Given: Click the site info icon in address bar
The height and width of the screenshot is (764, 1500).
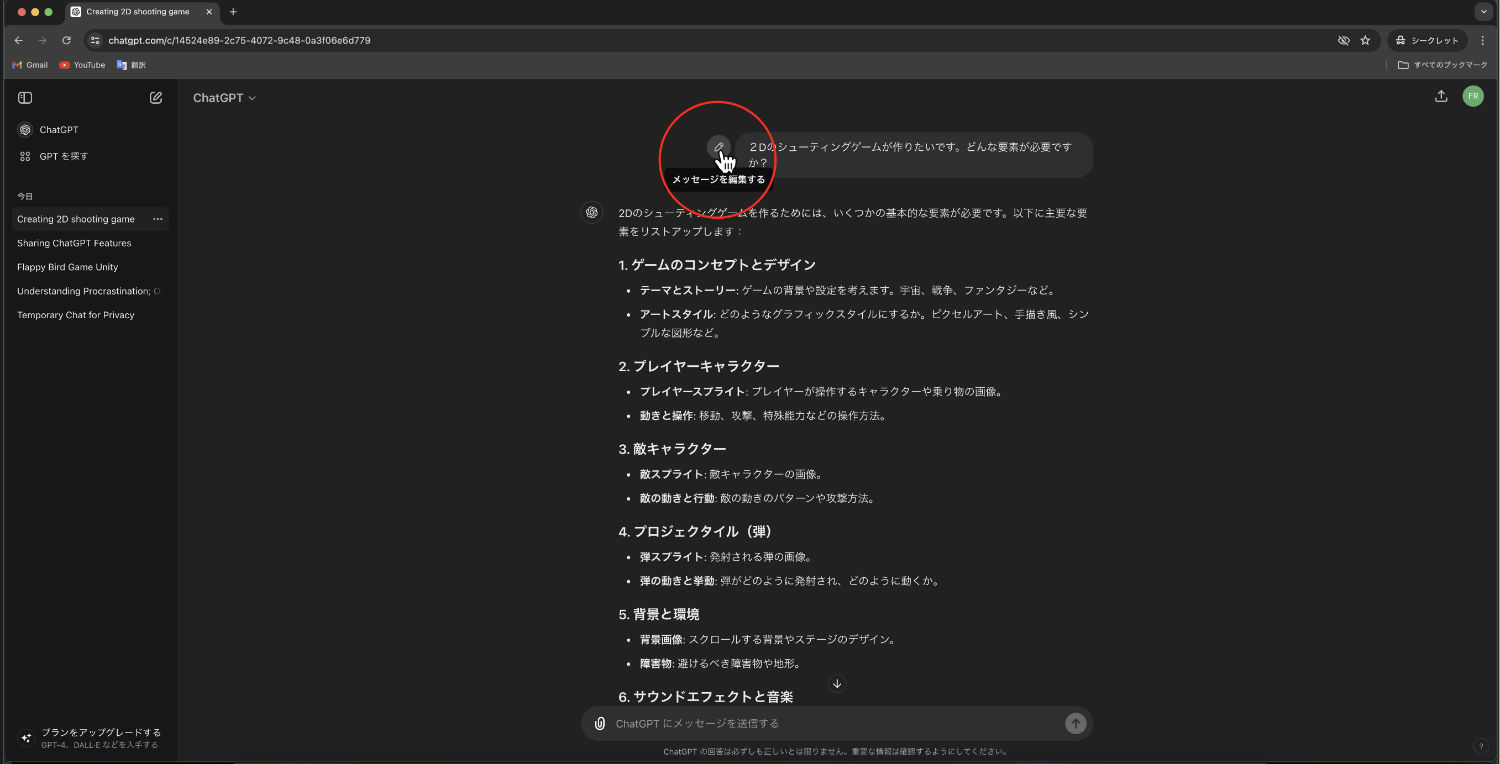Looking at the screenshot, I should 95,40.
